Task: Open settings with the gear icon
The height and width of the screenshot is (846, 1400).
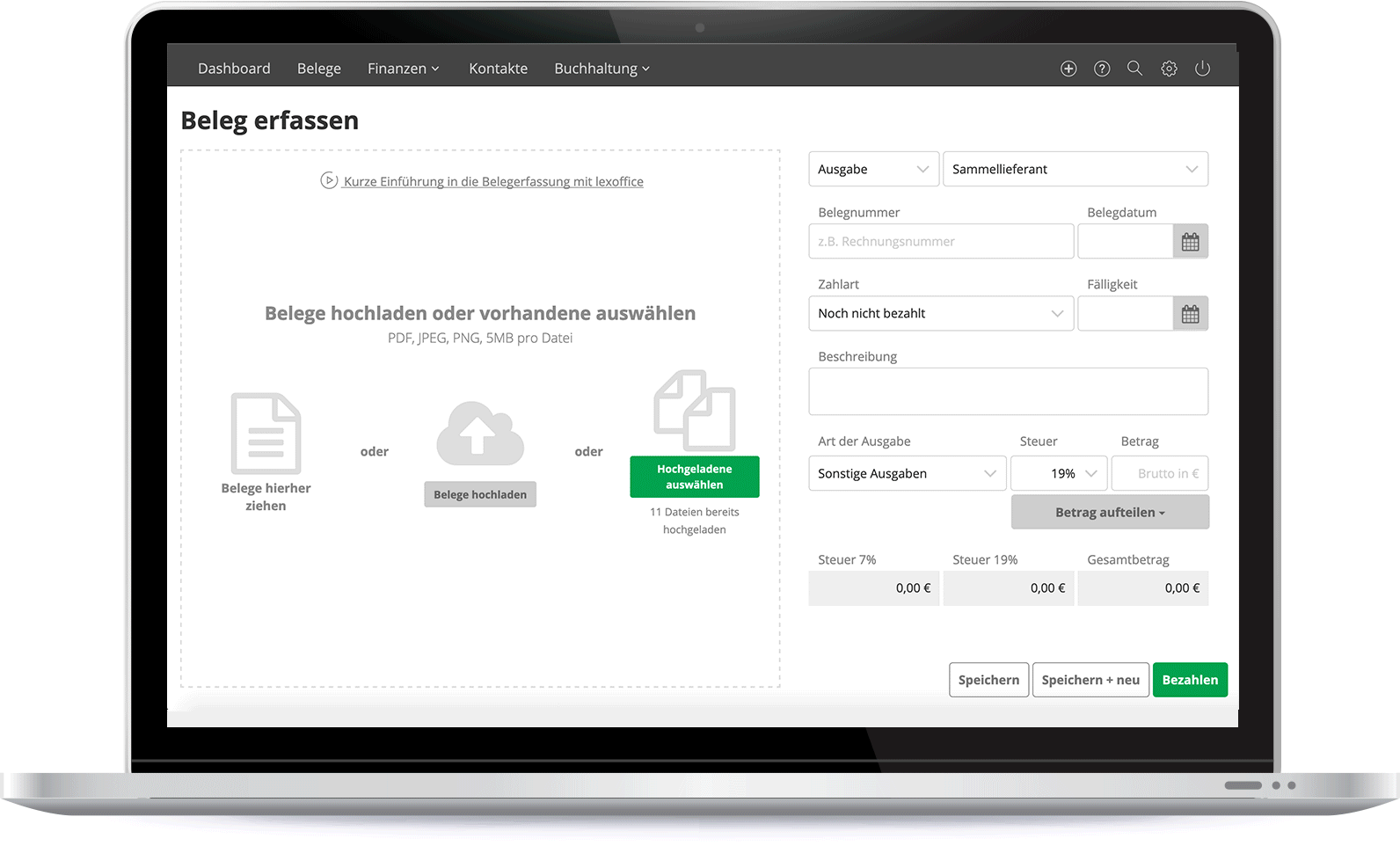Action: point(1169,69)
